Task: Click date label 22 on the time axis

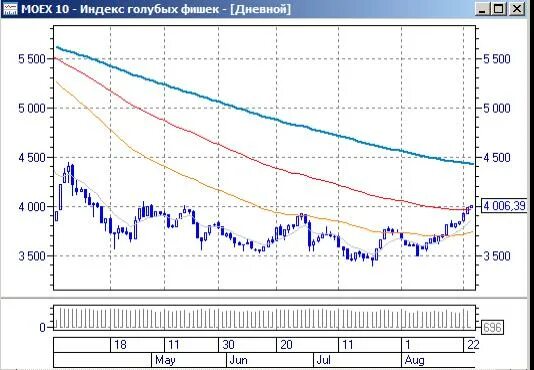Action: tap(473, 345)
